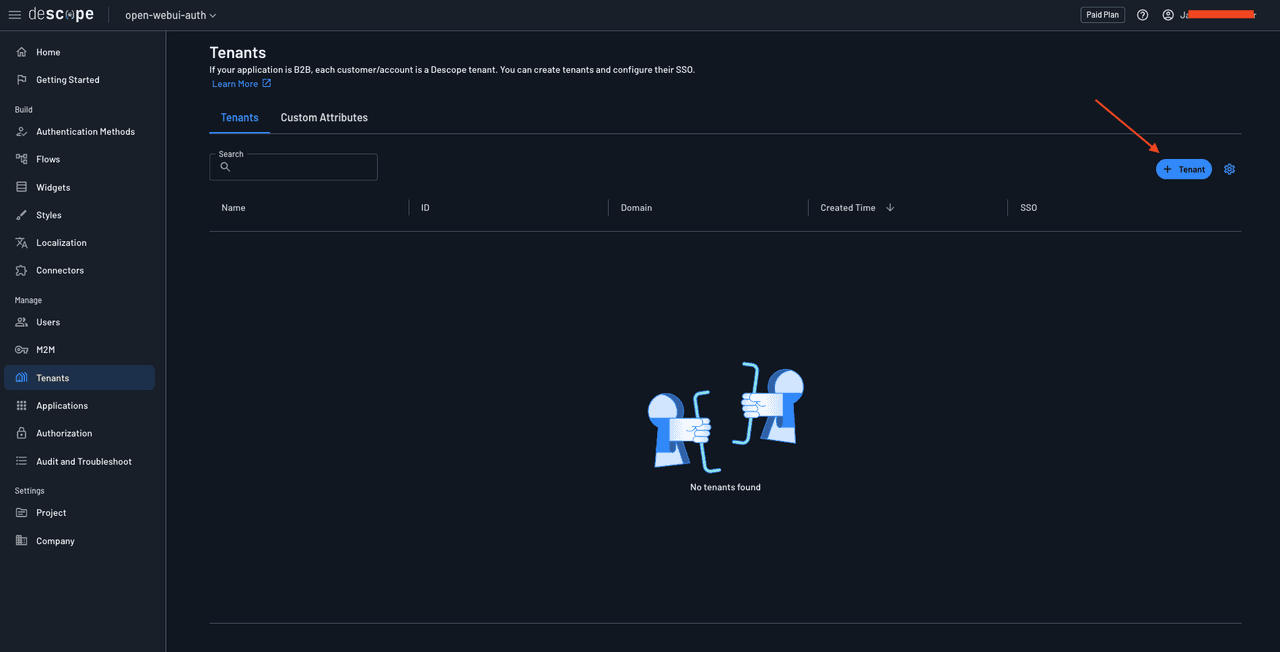Click the Localization translate icon
Viewport: 1280px width, 652px height.
pyautogui.click(x=22, y=243)
